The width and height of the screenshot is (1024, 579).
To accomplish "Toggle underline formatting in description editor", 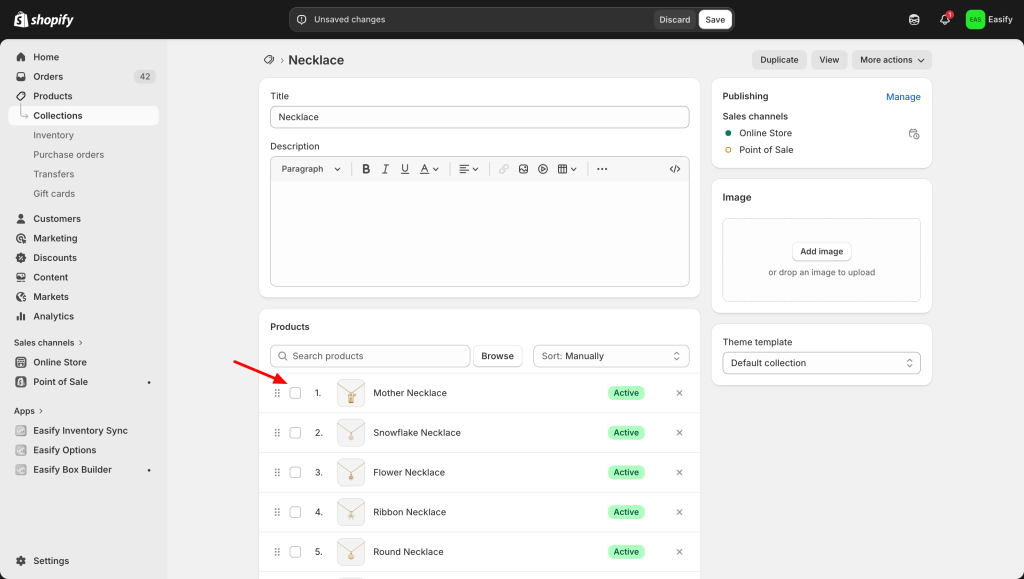I will click(405, 169).
